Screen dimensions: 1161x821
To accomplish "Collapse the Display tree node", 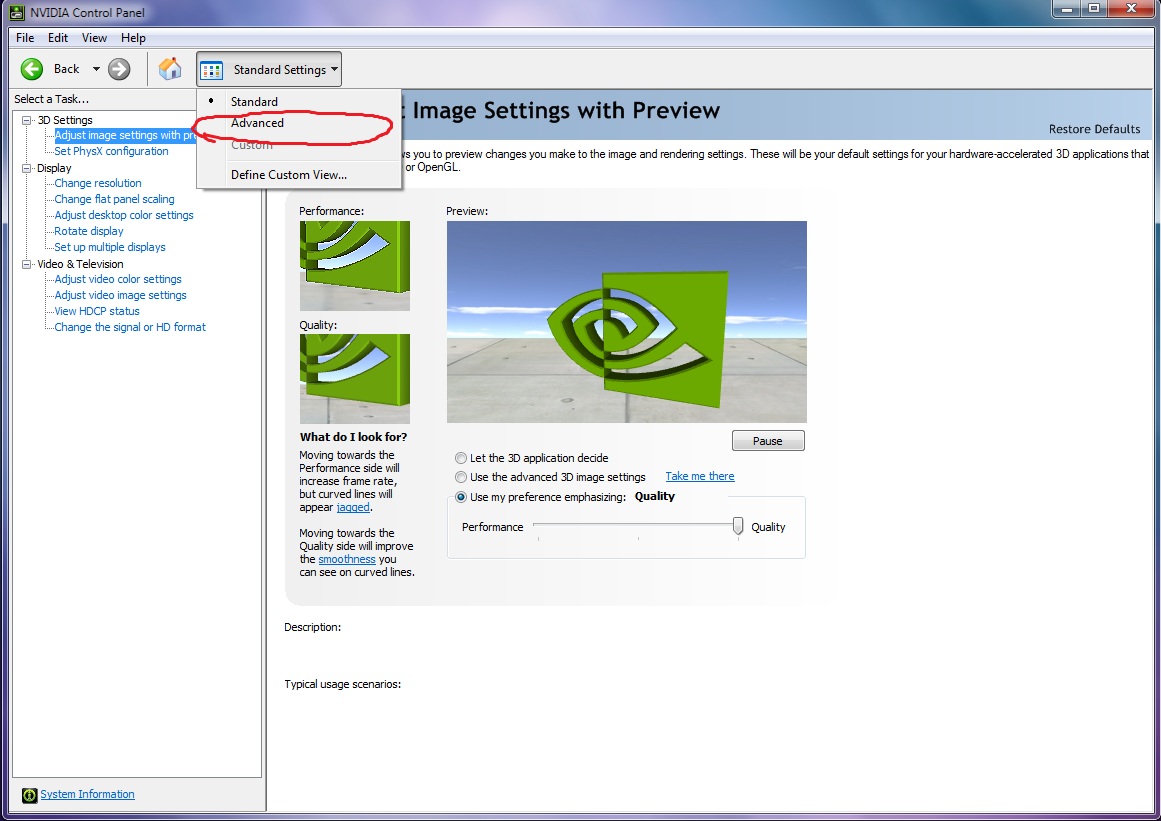I will 27,168.
